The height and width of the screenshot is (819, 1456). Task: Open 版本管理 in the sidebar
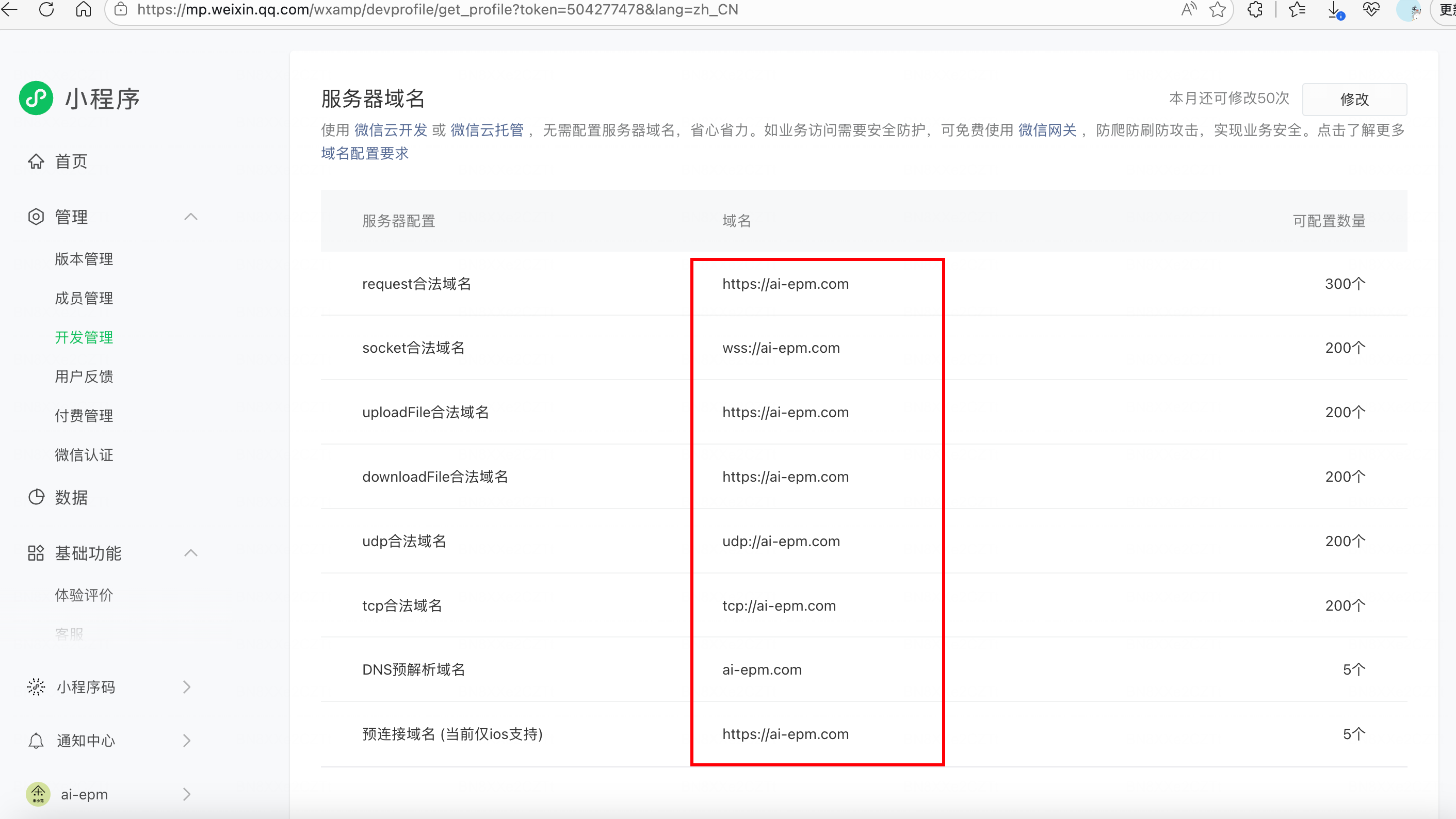(x=84, y=259)
